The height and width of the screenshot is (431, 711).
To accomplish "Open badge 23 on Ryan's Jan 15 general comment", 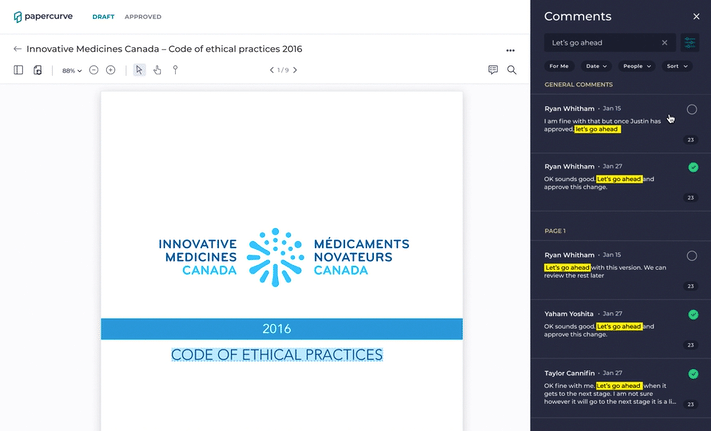I will tap(691, 140).
